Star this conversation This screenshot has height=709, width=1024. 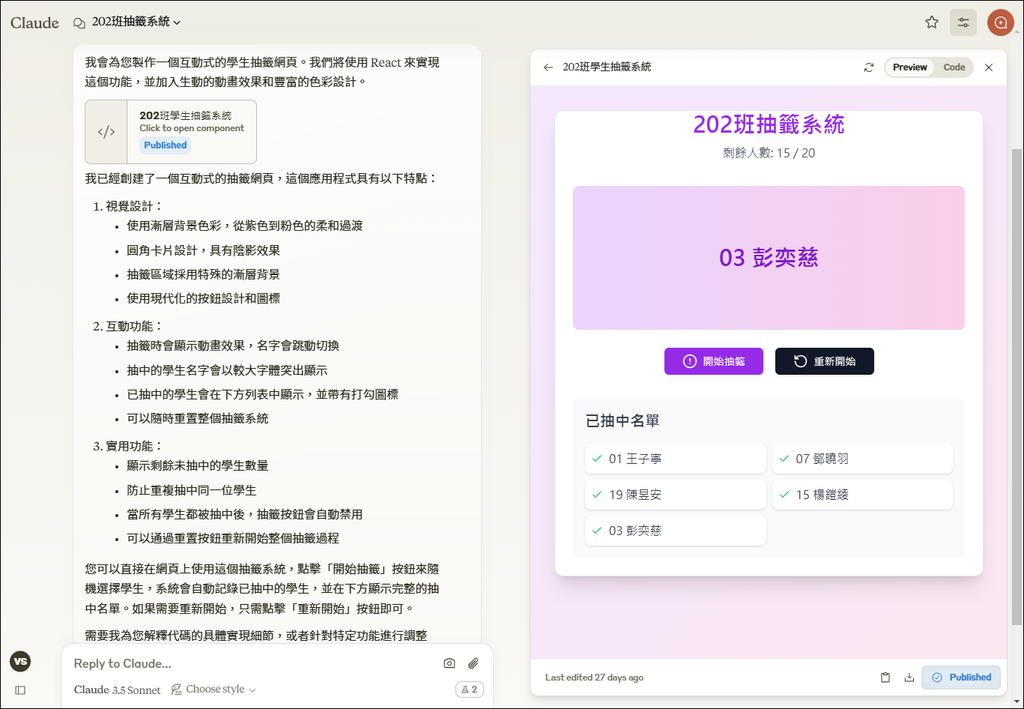click(x=932, y=23)
